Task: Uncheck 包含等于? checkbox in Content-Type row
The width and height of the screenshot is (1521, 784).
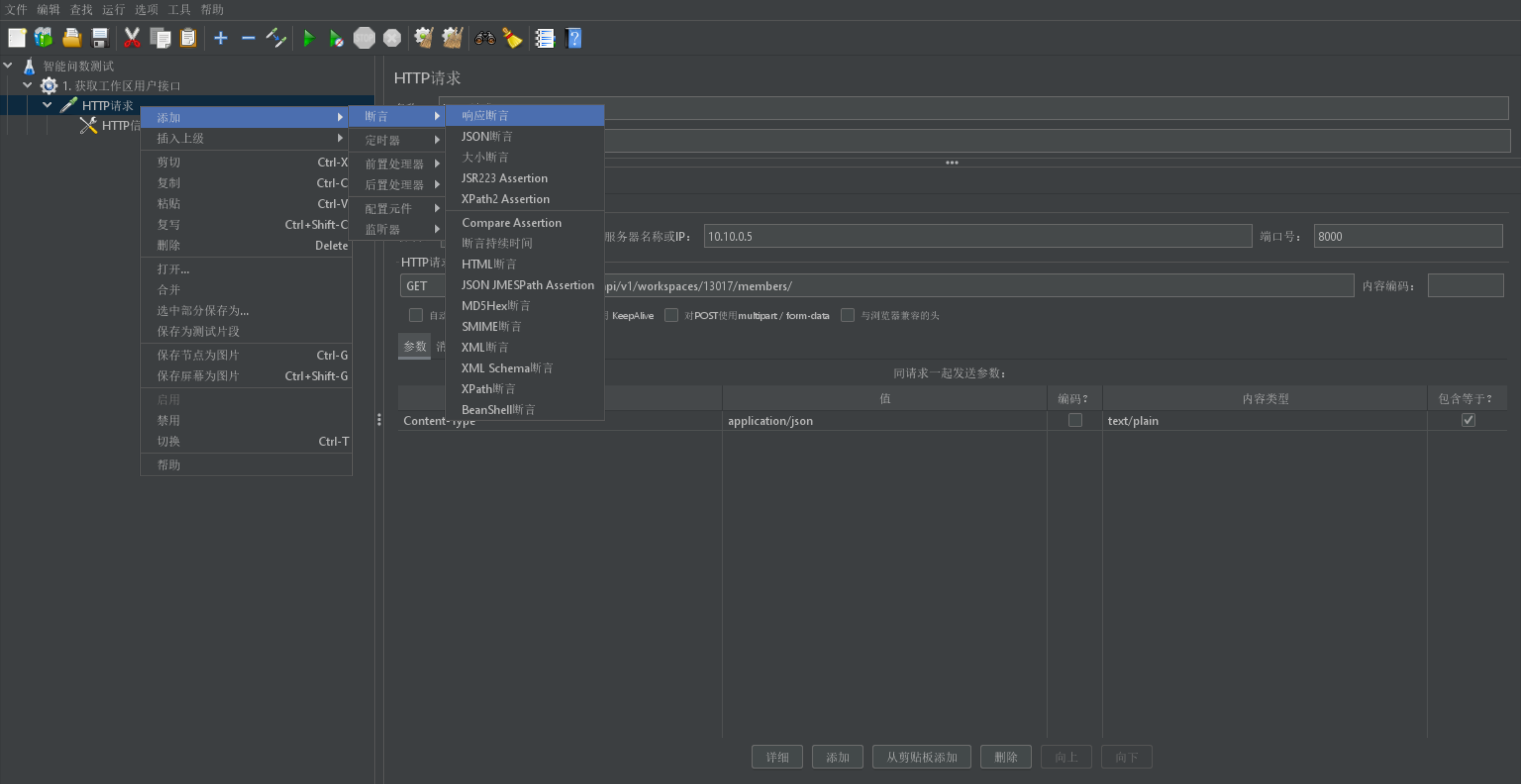Action: [1468, 421]
